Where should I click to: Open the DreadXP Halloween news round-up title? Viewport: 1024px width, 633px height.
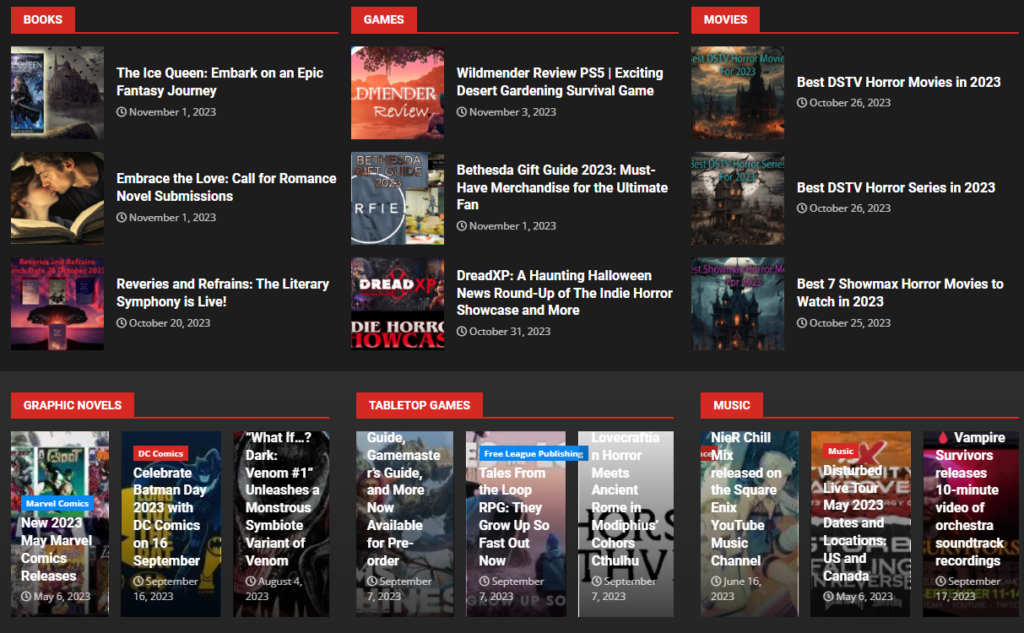tap(564, 293)
